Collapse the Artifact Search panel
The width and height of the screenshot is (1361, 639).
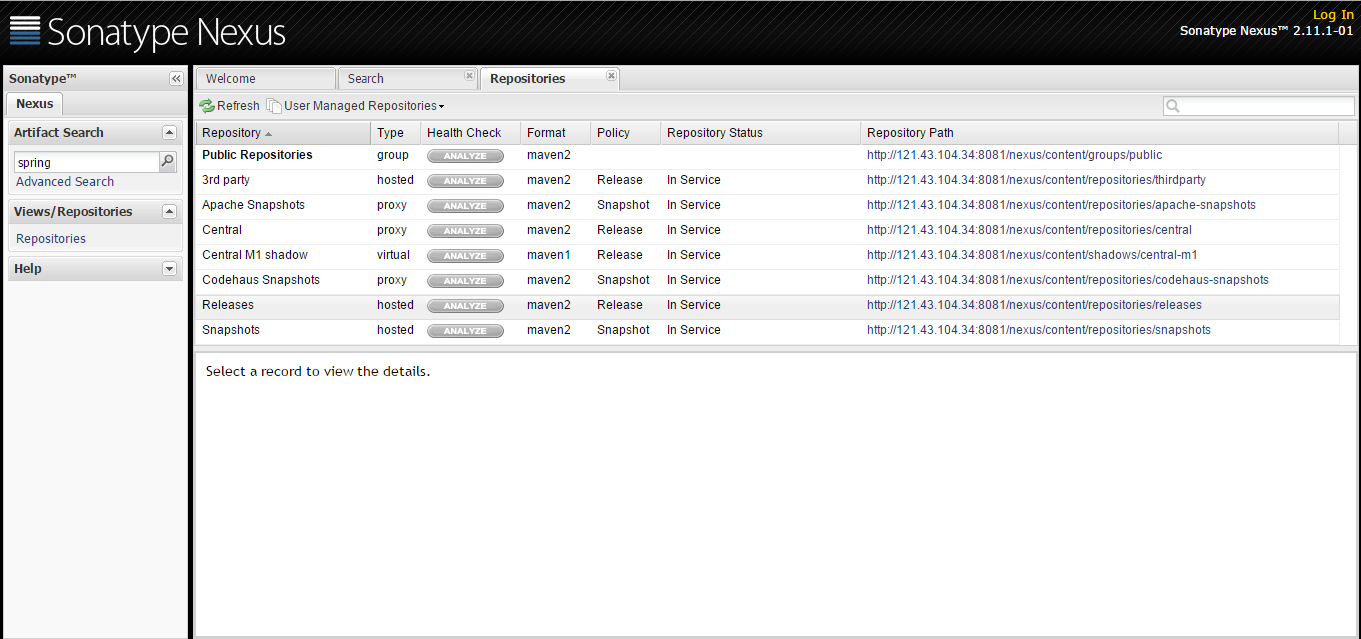169,132
